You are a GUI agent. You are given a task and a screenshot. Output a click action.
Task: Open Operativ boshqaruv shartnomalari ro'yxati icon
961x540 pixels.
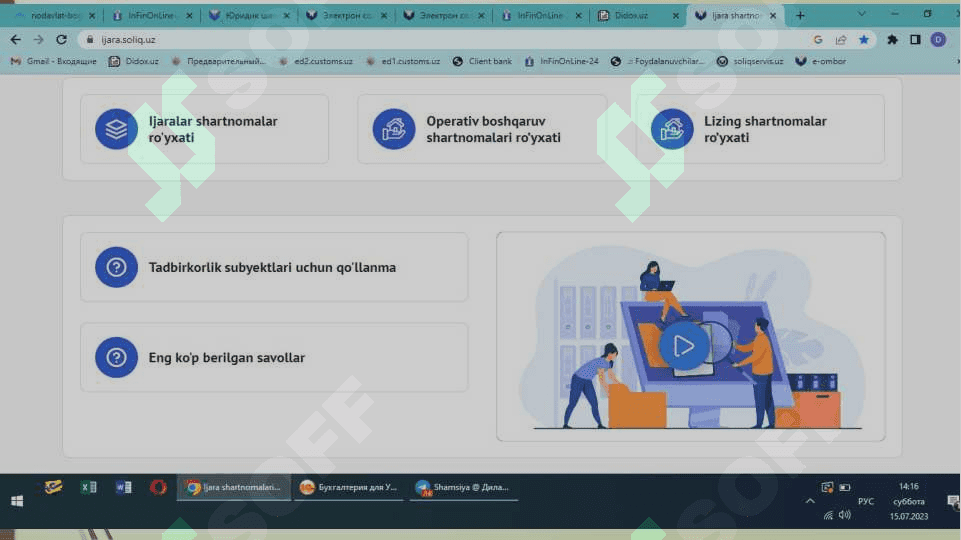pyautogui.click(x=393, y=129)
